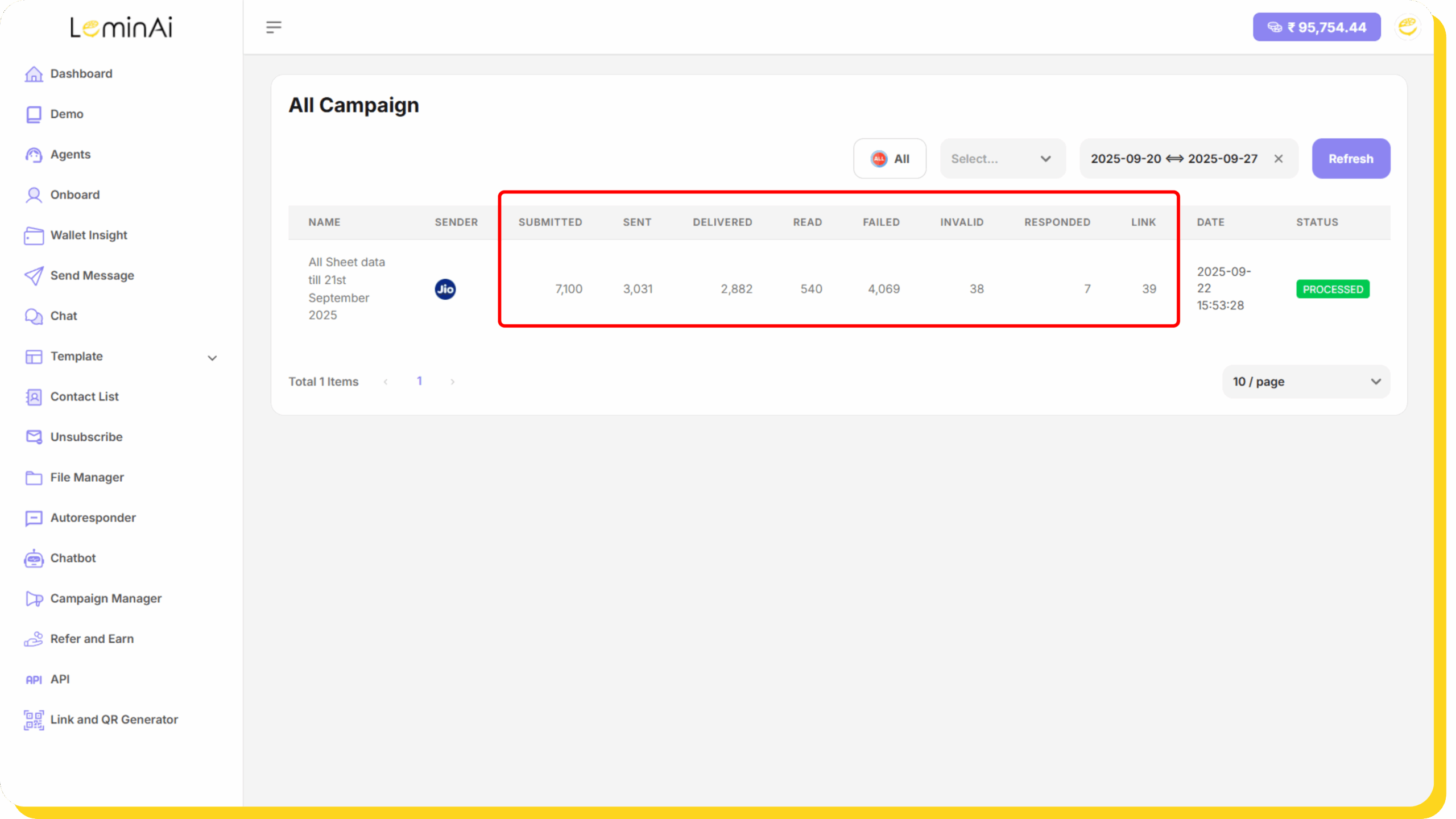Open the Agents headset icon
1456x819 pixels.
coord(34,155)
